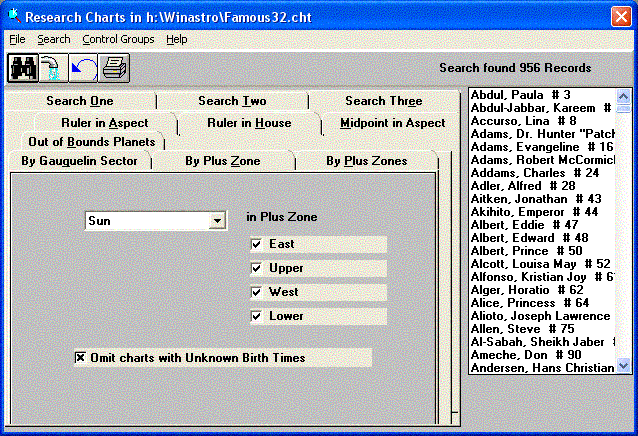Open the Control Groups menu
The height and width of the screenshot is (436, 638).
click(118, 39)
